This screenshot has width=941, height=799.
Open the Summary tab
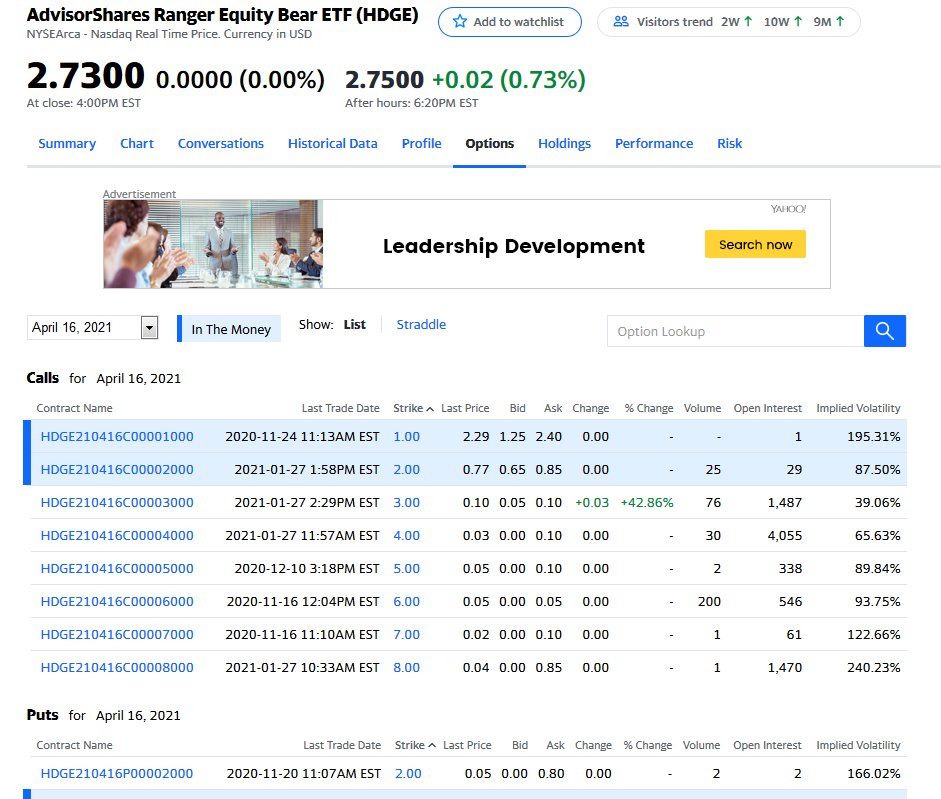click(x=67, y=143)
